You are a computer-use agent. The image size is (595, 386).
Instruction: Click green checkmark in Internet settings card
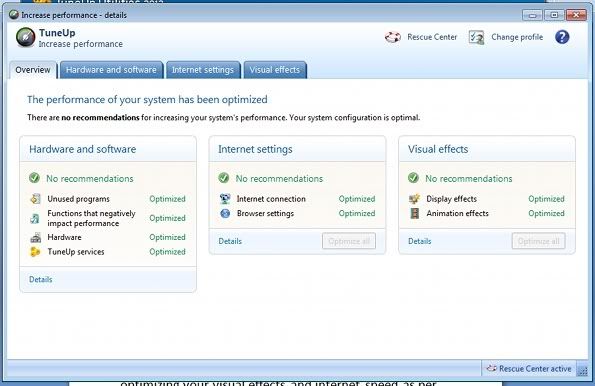pyautogui.click(x=224, y=178)
